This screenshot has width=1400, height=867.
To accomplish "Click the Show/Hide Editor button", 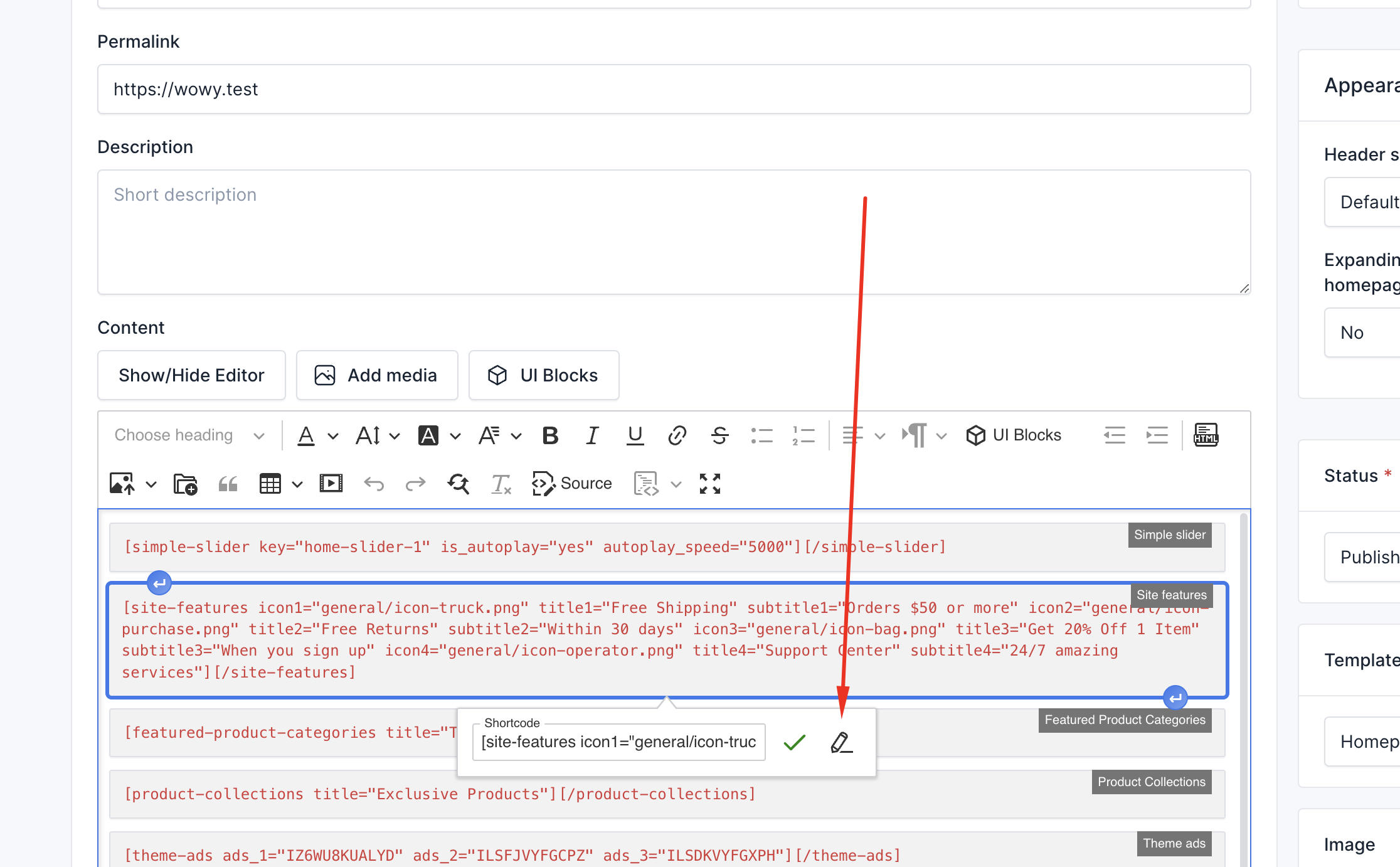I will pyautogui.click(x=191, y=375).
